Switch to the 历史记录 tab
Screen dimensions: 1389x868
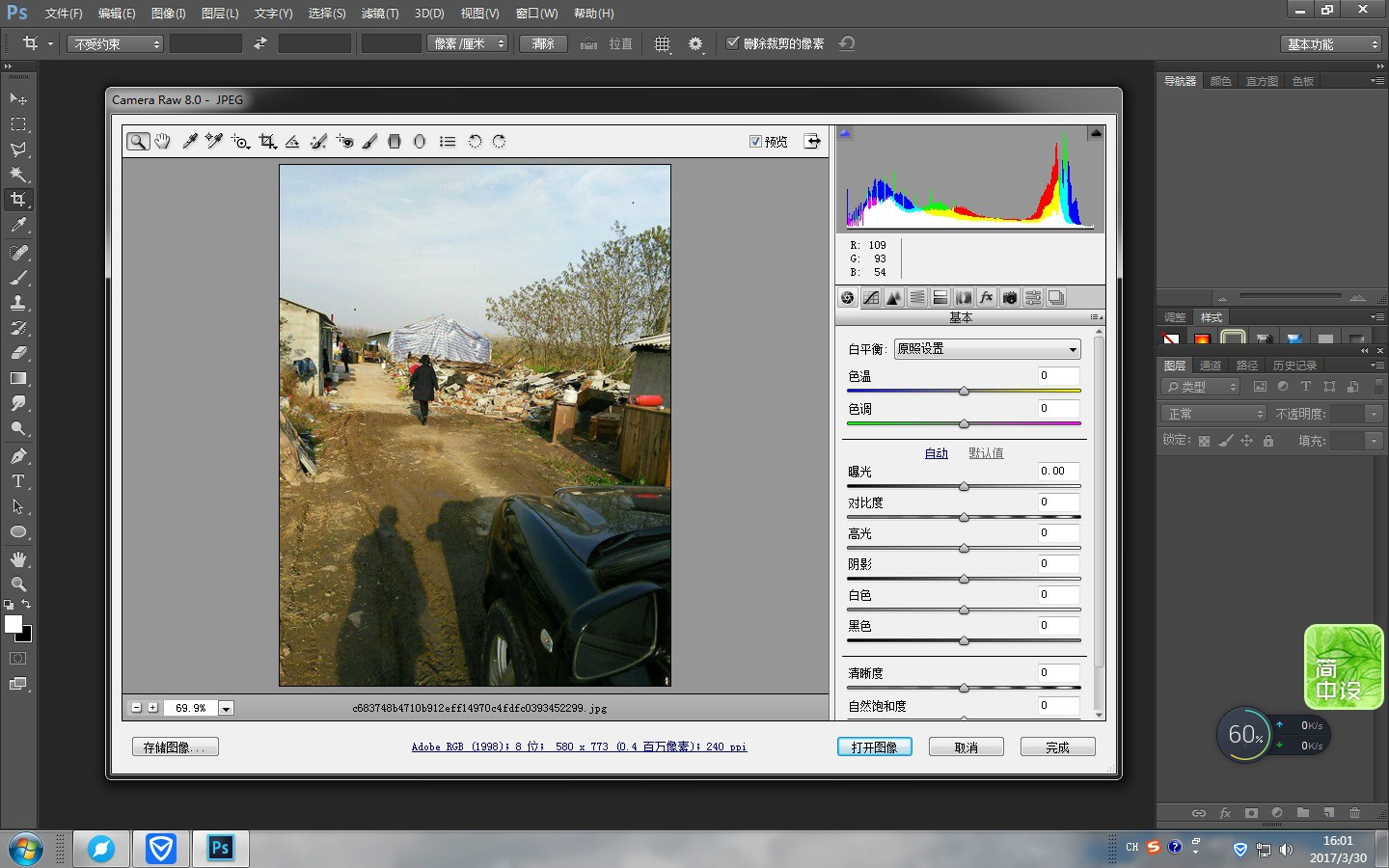[1294, 366]
